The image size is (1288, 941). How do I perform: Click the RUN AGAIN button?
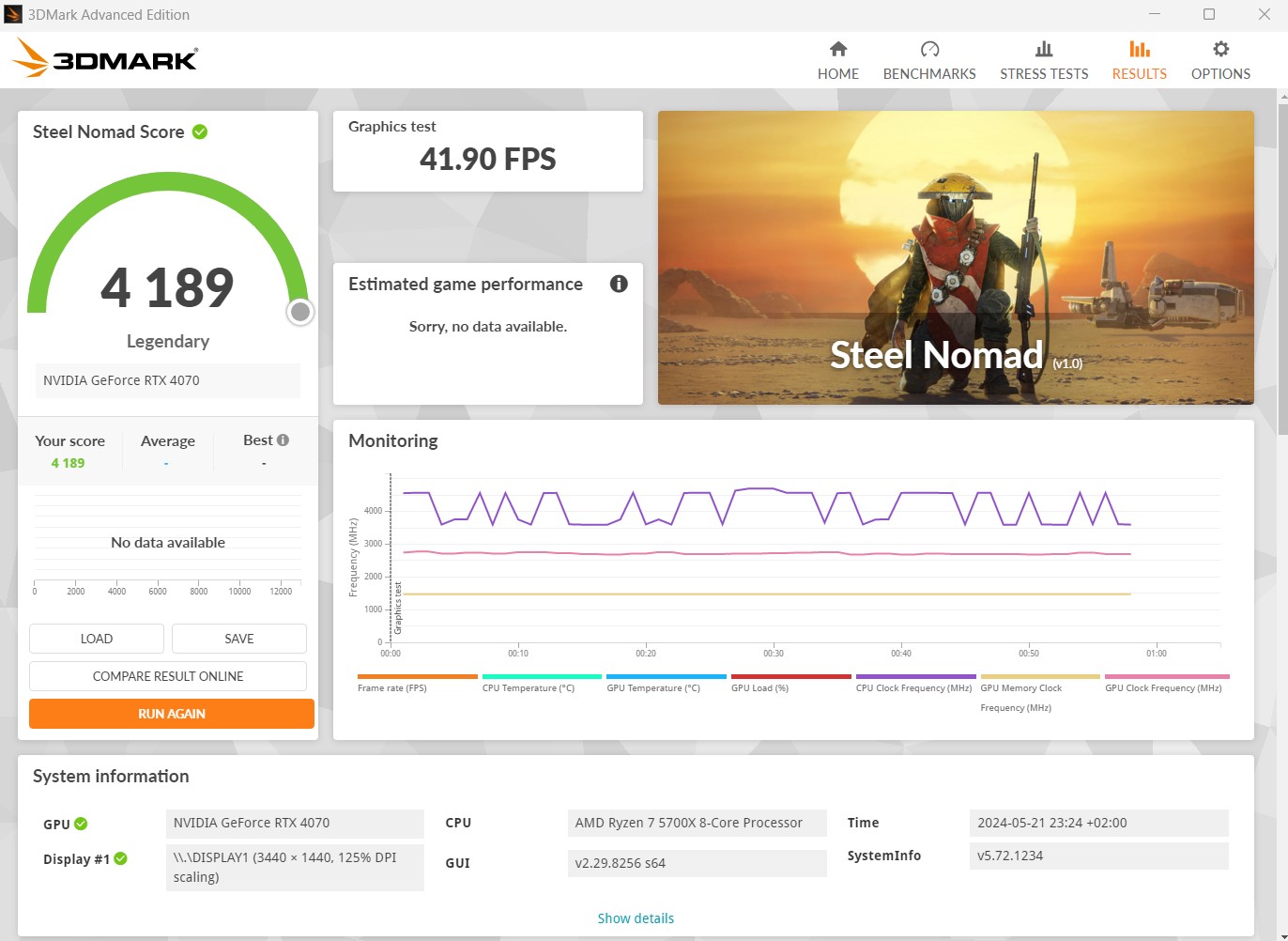tap(171, 714)
